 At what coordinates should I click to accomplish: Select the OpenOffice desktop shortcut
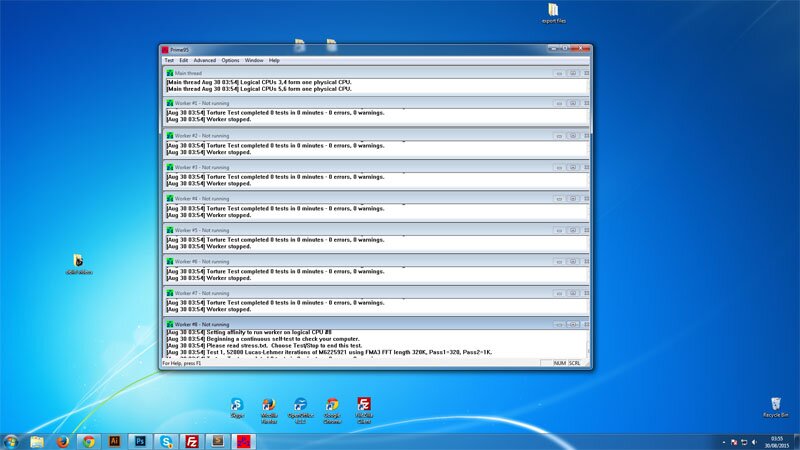pyautogui.click(x=301, y=410)
